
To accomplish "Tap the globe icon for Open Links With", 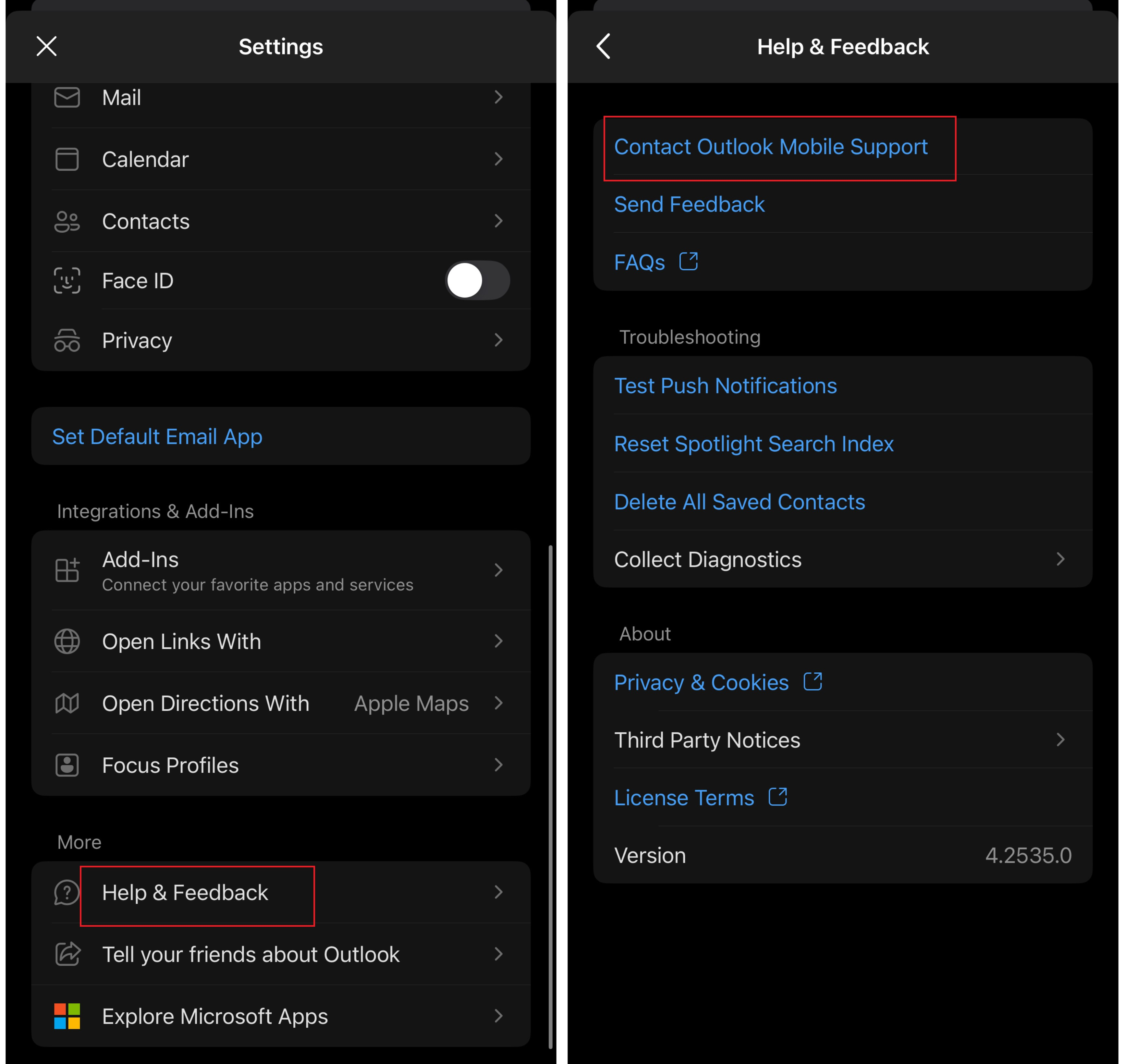I will [x=67, y=642].
